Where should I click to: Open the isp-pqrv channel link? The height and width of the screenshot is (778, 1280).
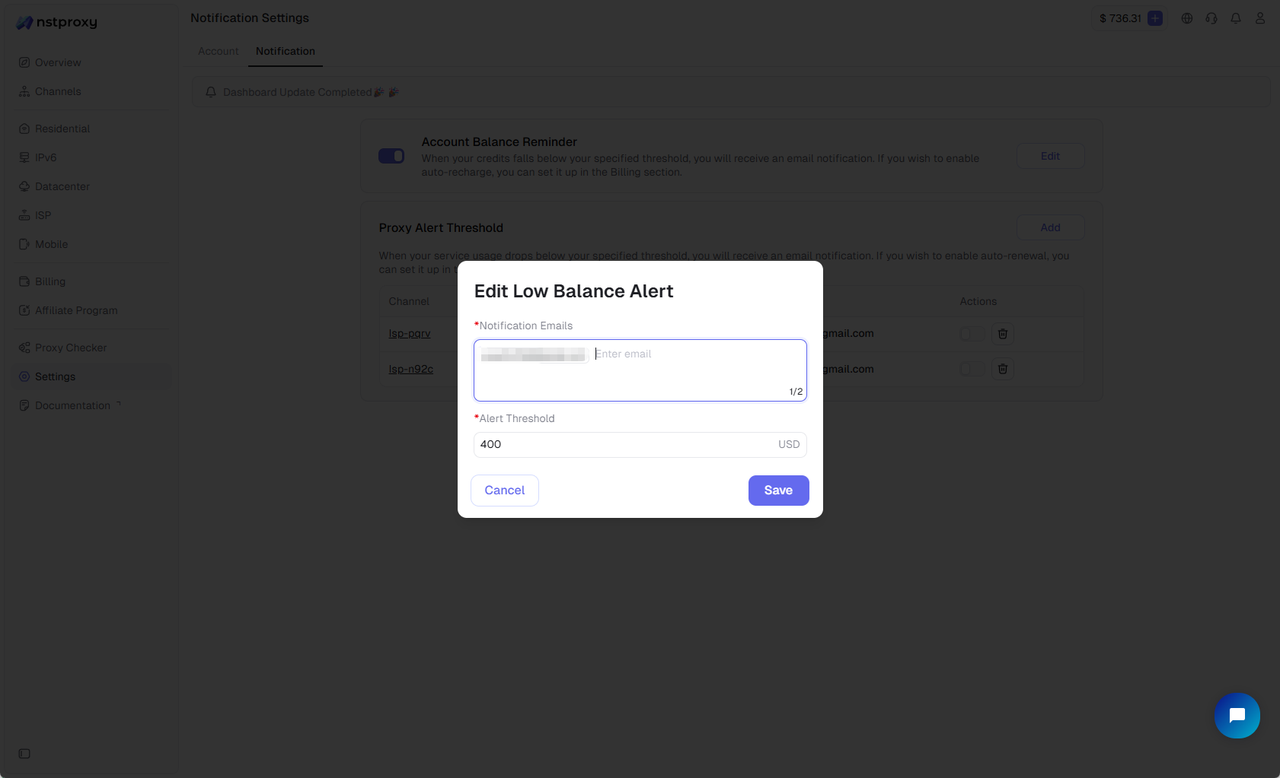(410, 334)
